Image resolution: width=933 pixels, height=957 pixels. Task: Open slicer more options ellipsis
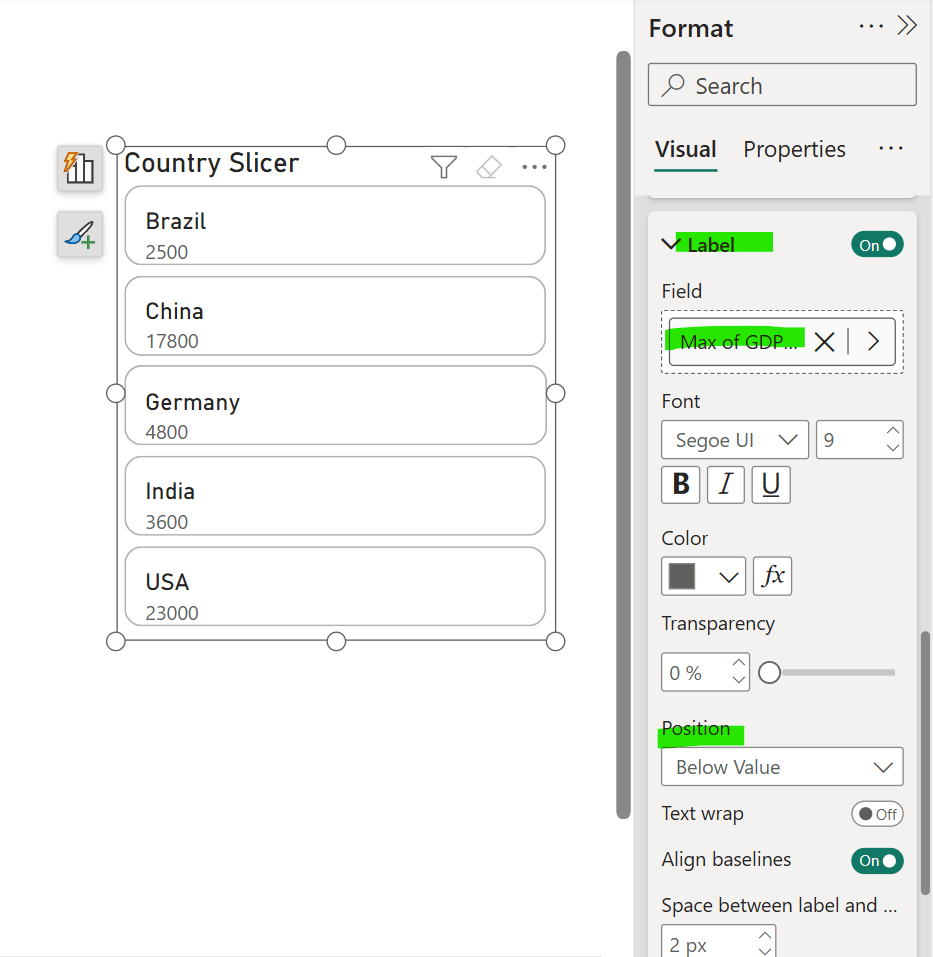(534, 167)
